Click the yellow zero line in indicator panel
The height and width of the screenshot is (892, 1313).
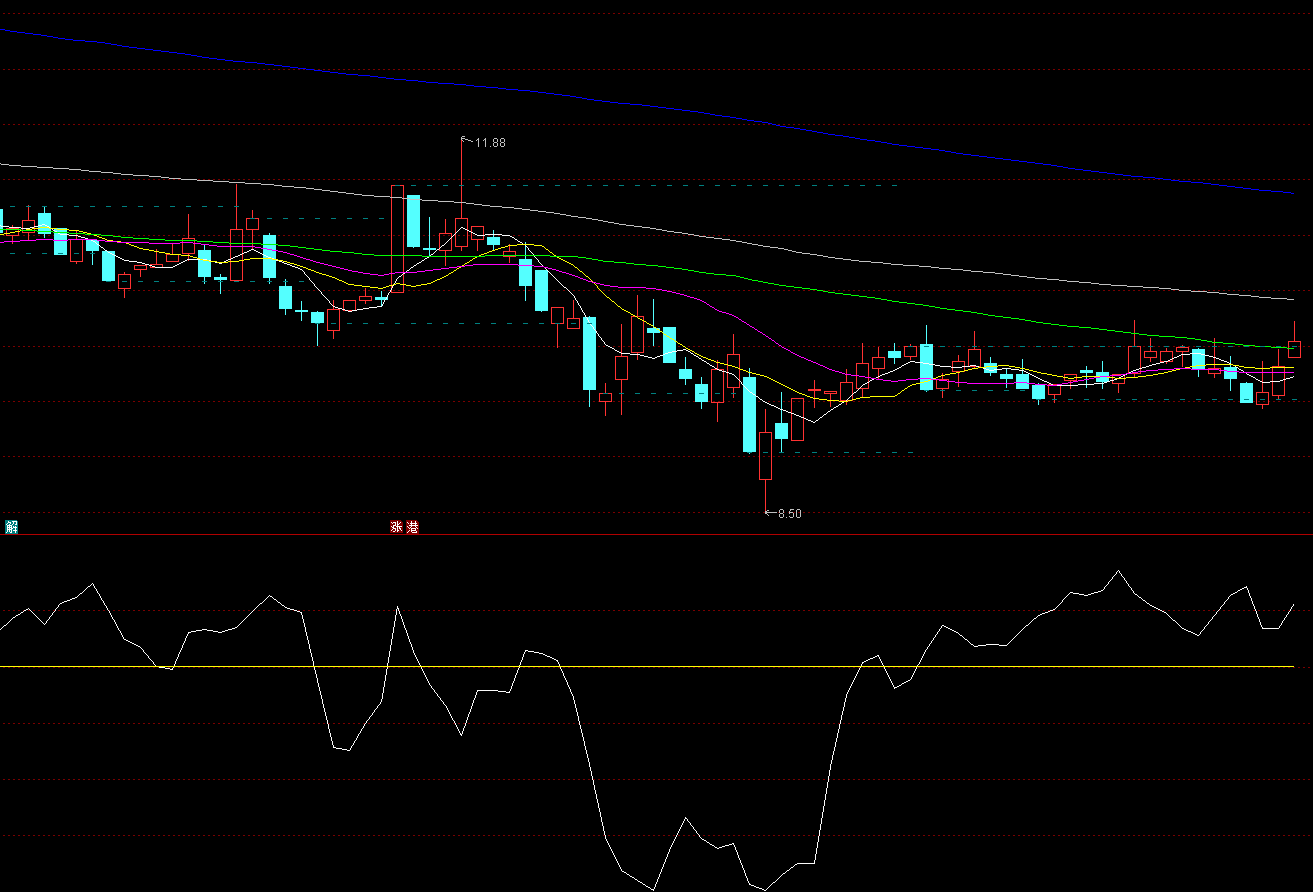tap(646, 666)
